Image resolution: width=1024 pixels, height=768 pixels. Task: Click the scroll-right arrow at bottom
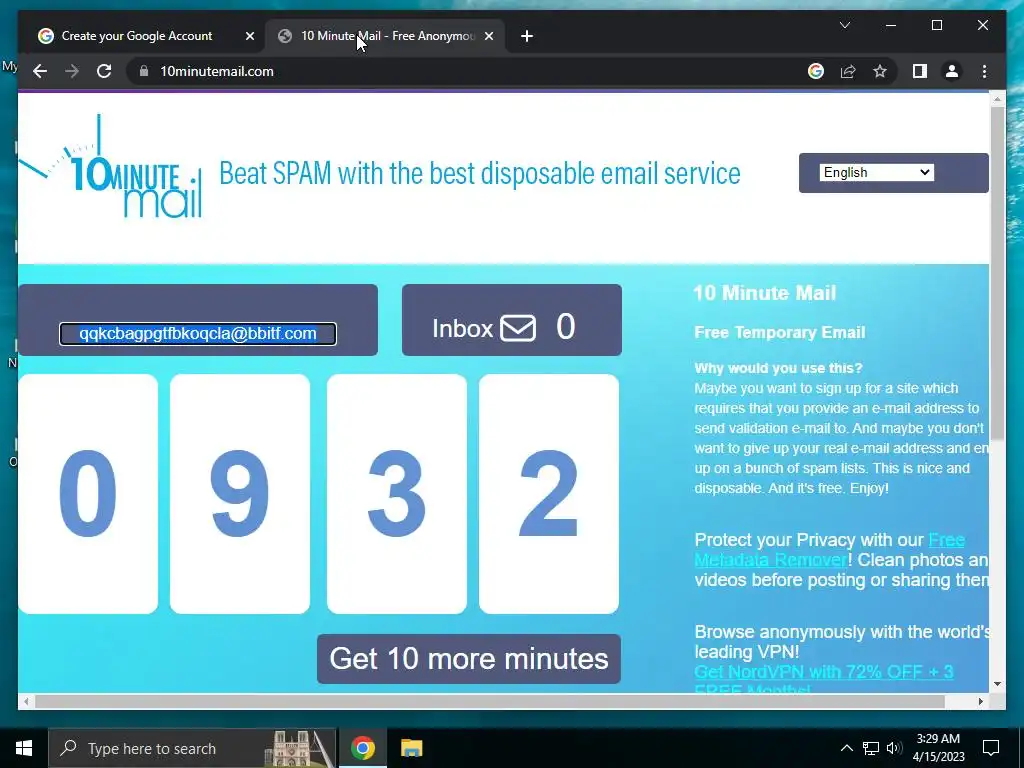pos(980,701)
